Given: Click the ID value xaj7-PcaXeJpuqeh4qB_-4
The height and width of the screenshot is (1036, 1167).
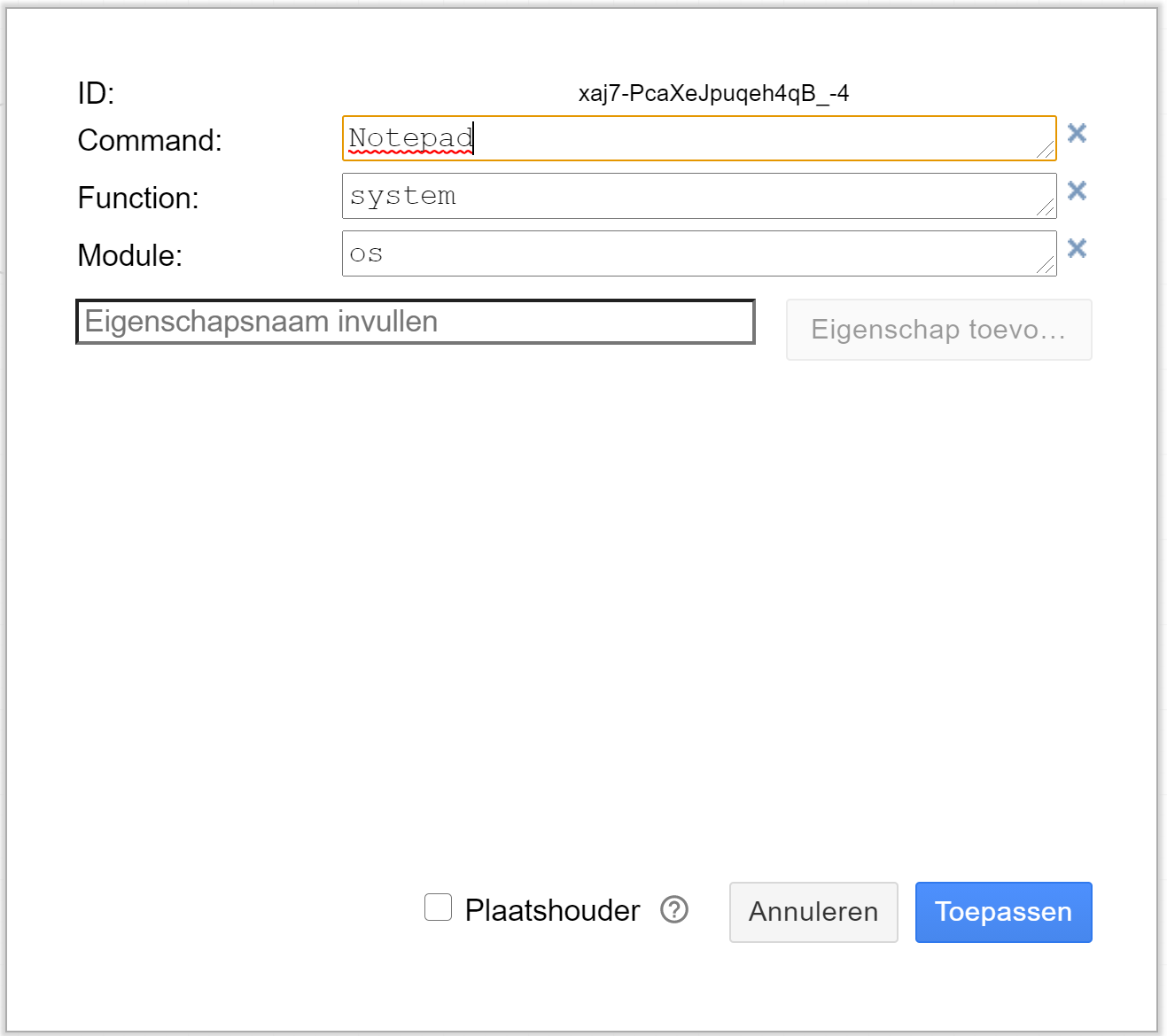Looking at the screenshot, I should [713, 93].
